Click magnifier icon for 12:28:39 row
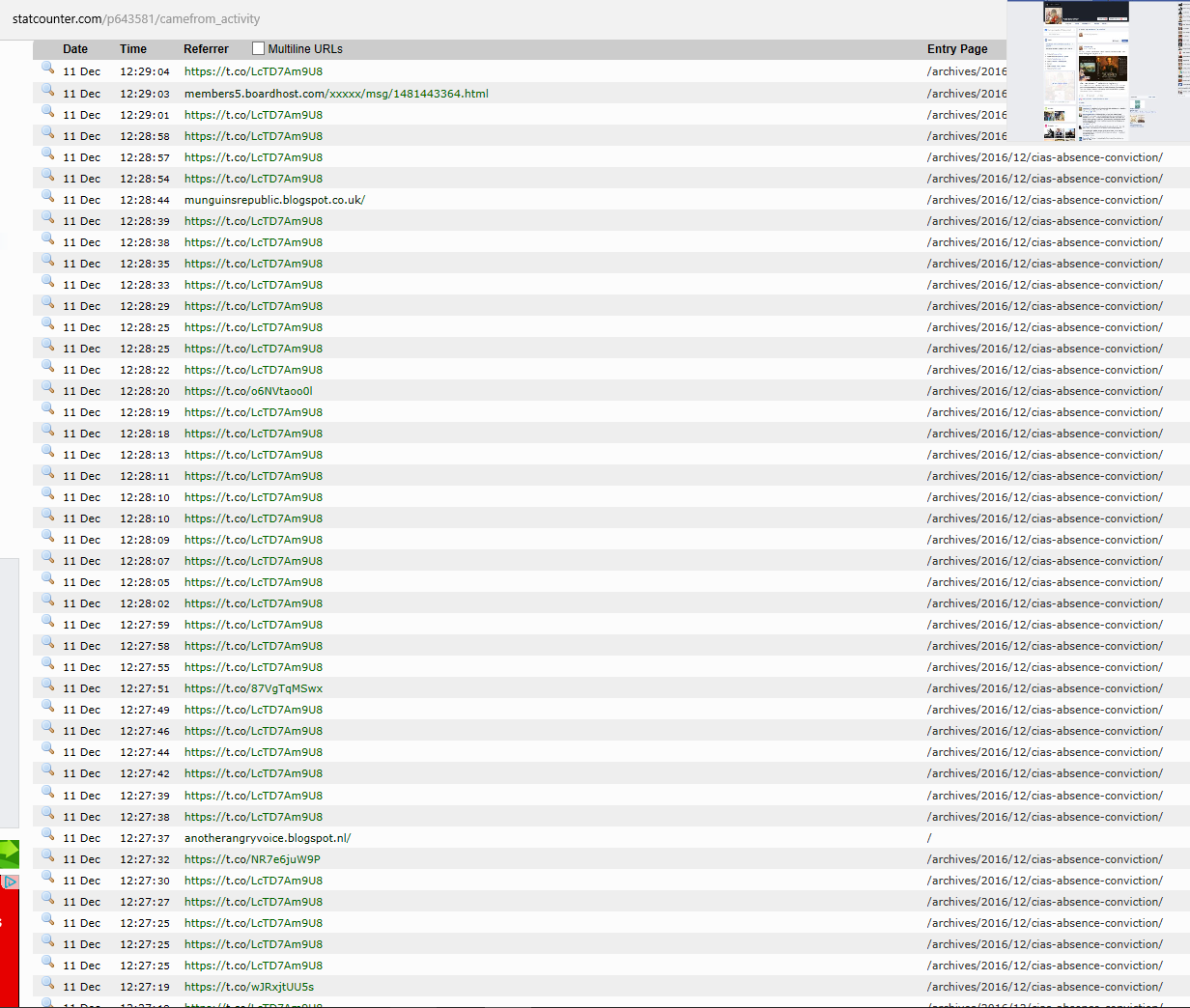Viewport: 1190px width, 1008px height. point(47,218)
